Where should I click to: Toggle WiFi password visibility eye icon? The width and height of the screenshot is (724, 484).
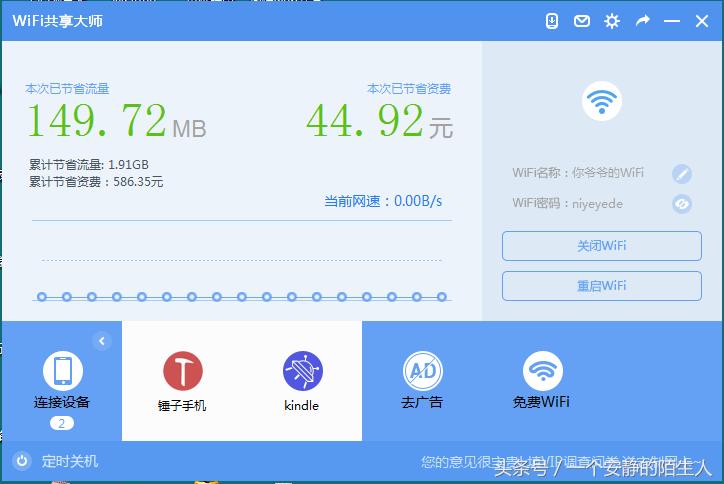[x=682, y=204]
